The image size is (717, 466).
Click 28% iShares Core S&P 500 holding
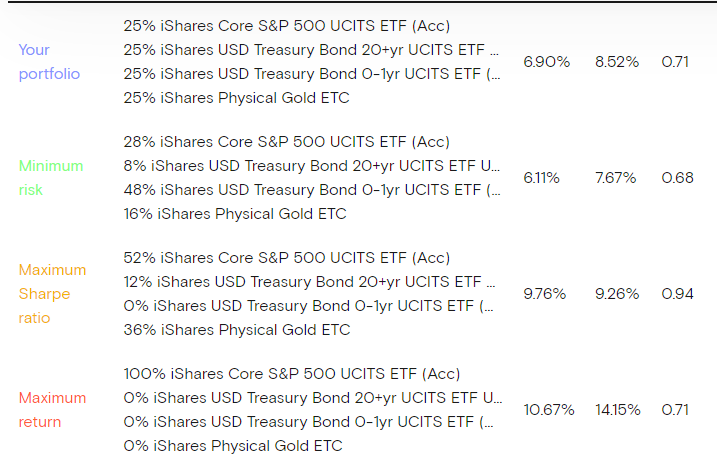click(287, 142)
